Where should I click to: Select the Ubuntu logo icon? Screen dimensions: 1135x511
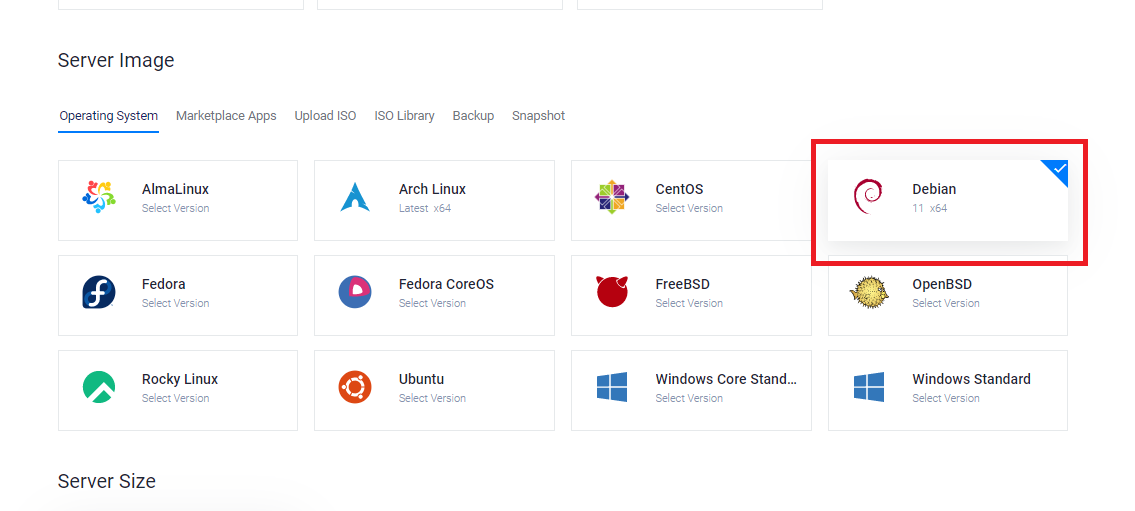click(x=355, y=387)
